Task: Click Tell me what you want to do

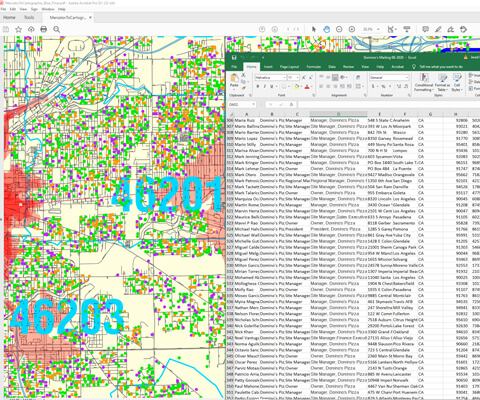Action: (441, 67)
